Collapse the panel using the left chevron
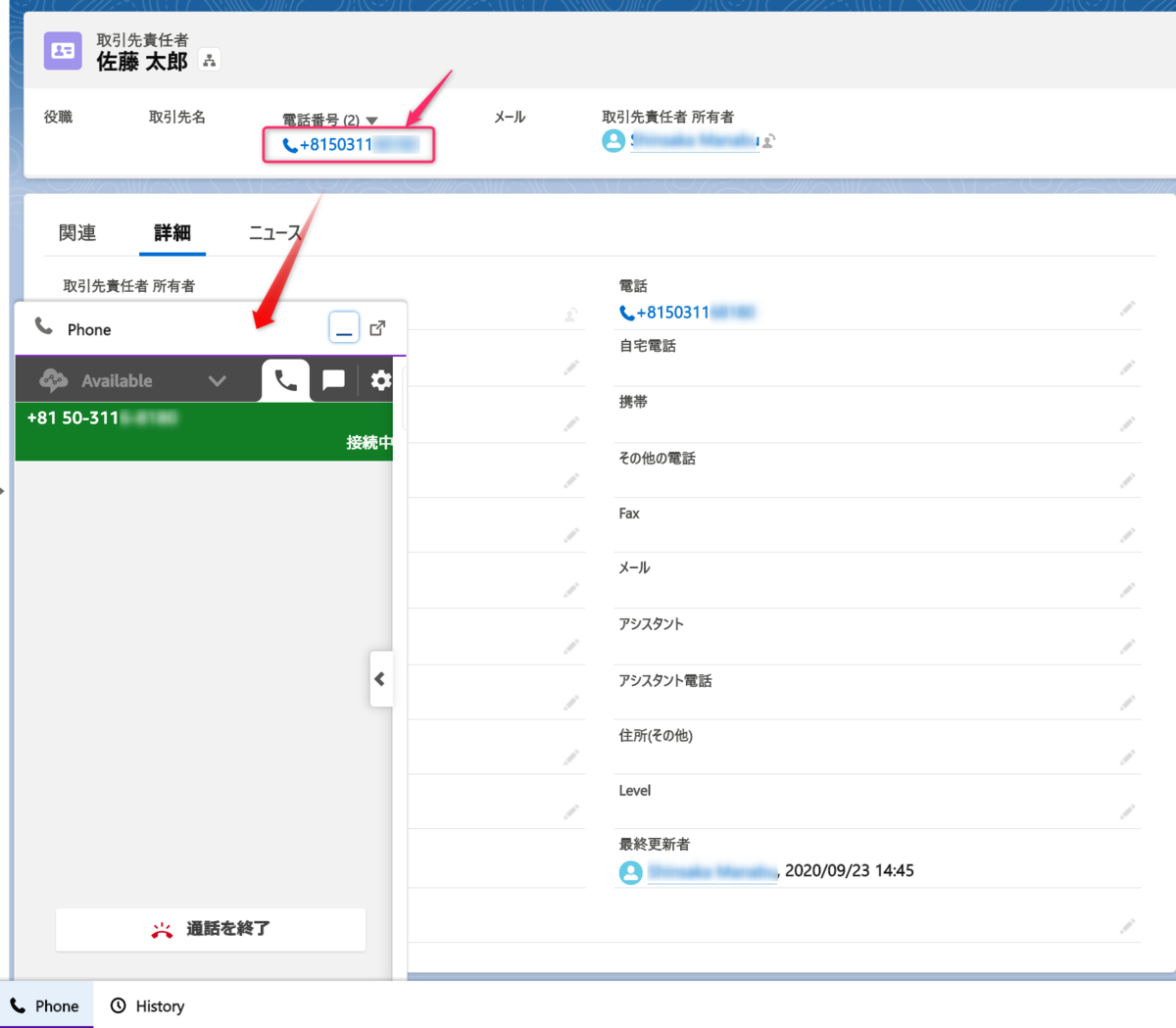 380,678
